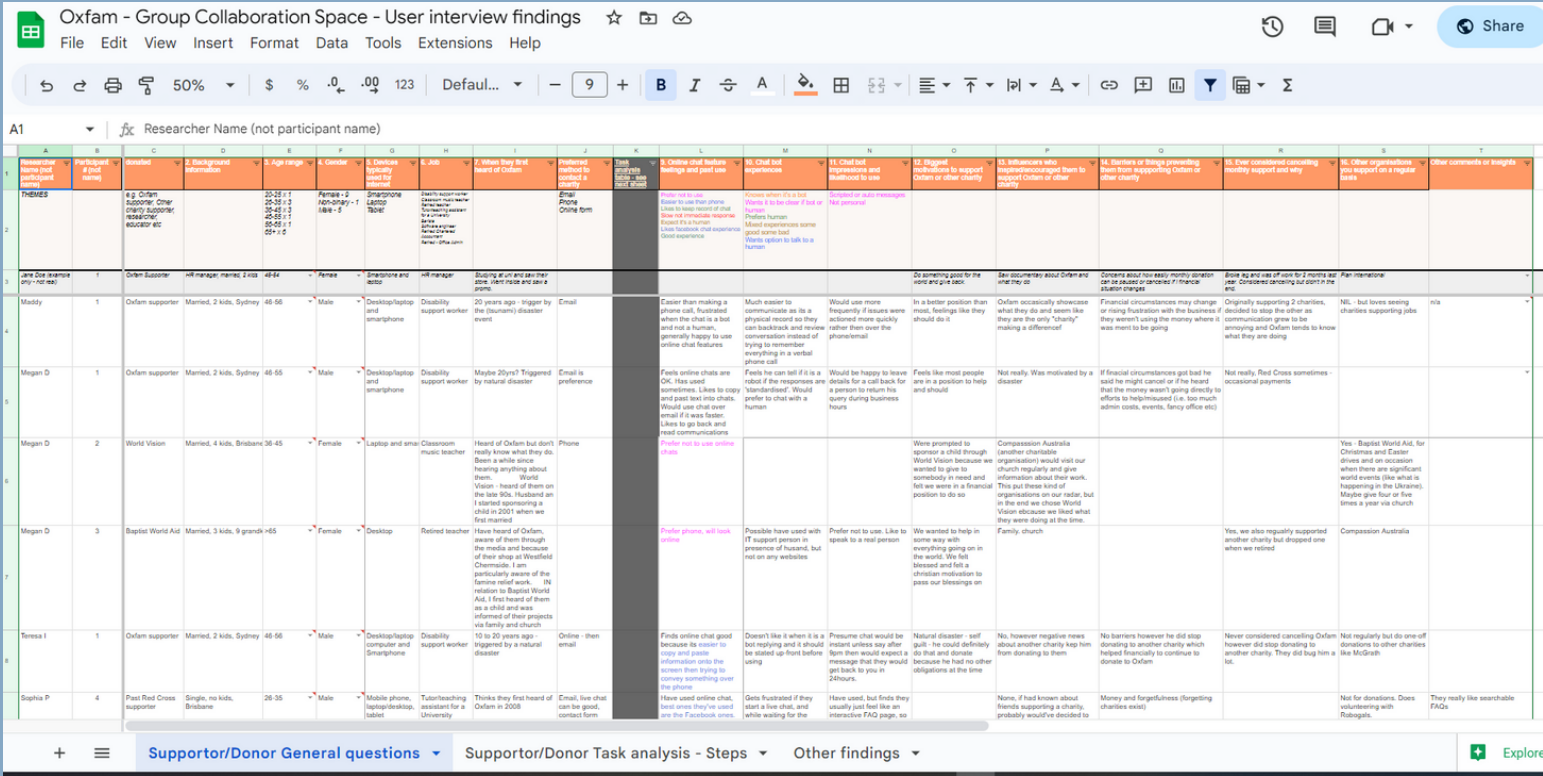Image resolution: width=1543 pixels, height=776 pixels.
Task: Toggle the filter funnel button off
Action: tap(1210, 85)
